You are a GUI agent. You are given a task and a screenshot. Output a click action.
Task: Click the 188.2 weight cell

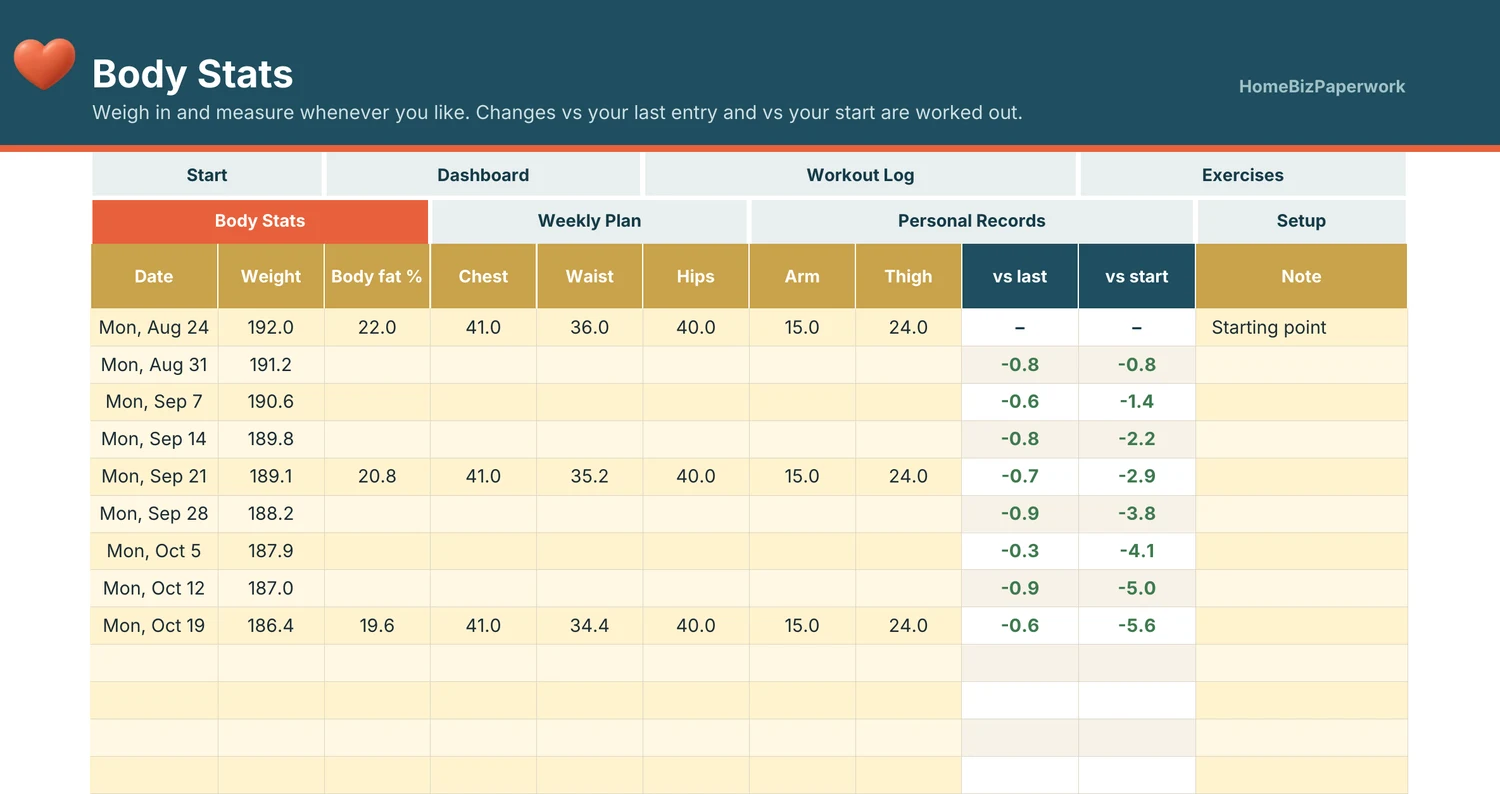tap(271, 514)
